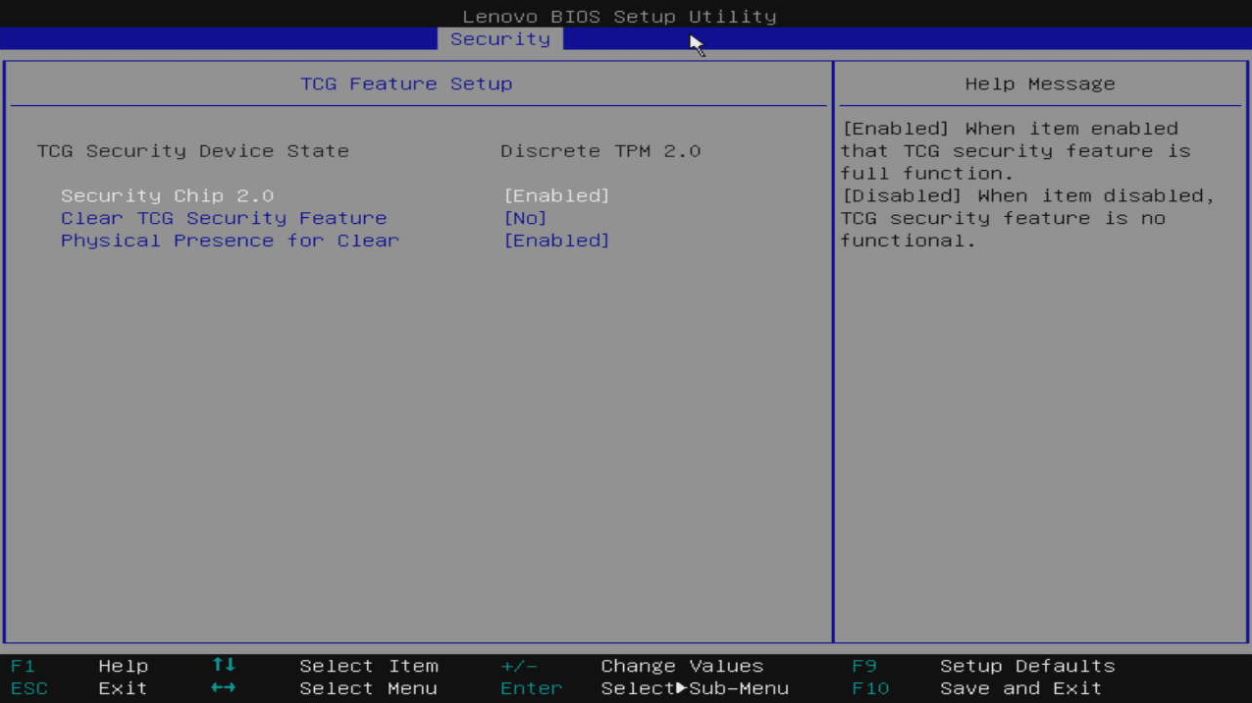
Task: Click the Save and Exit label
Action: [x=1021, y=688]
